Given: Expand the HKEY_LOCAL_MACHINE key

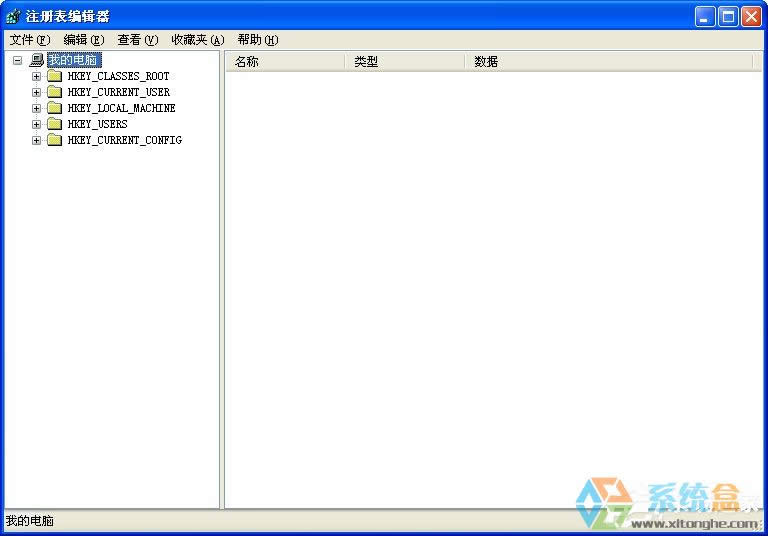Looking at the screenshot, I should click(x=36, y=108).
